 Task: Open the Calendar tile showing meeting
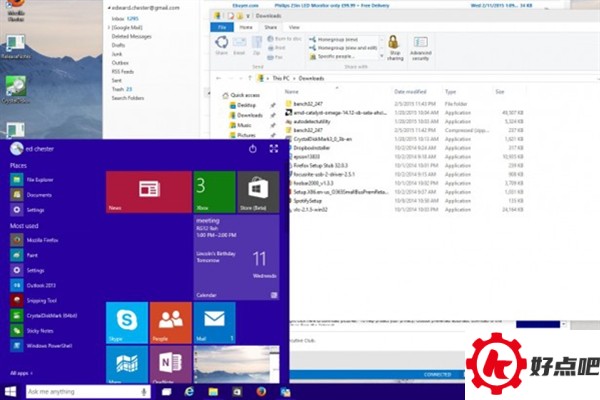(x=236, y=257)
